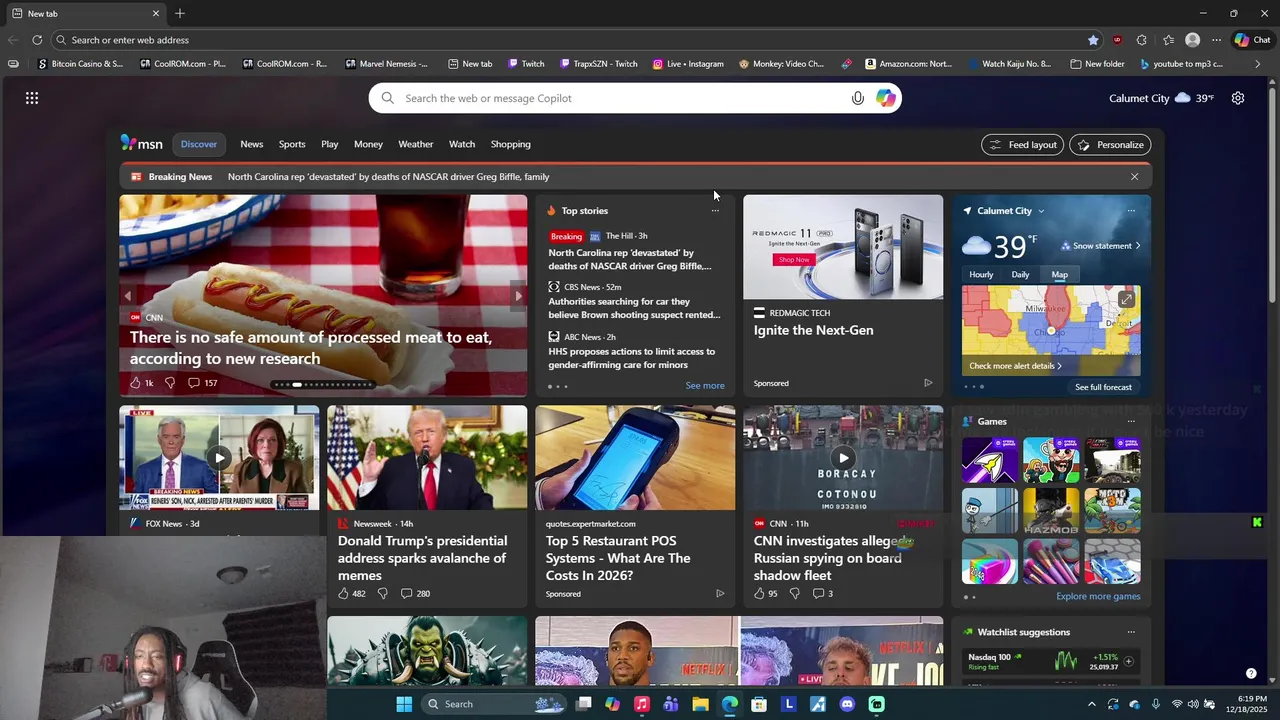Open Watchlist suggestions options menu
Screen dimensions: 1280x720
pyautogui.click(x=1131, y=632)
